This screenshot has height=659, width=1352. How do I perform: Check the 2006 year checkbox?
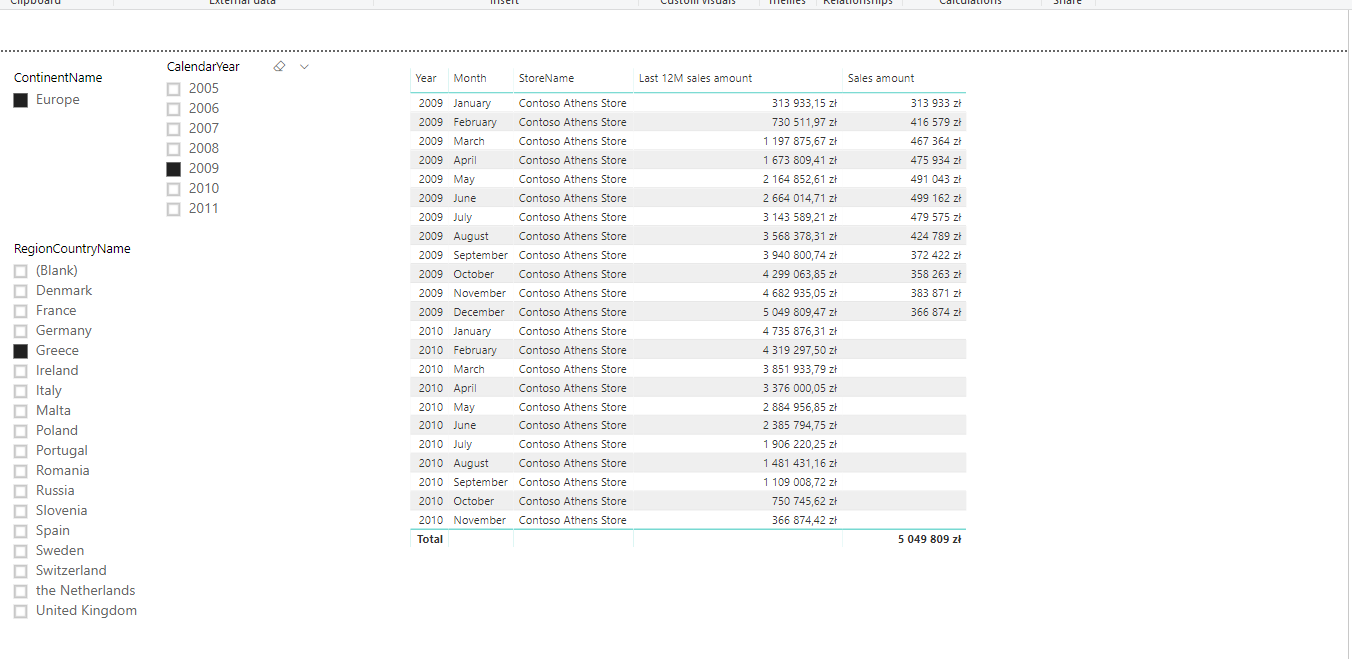[x=174, y=109]
